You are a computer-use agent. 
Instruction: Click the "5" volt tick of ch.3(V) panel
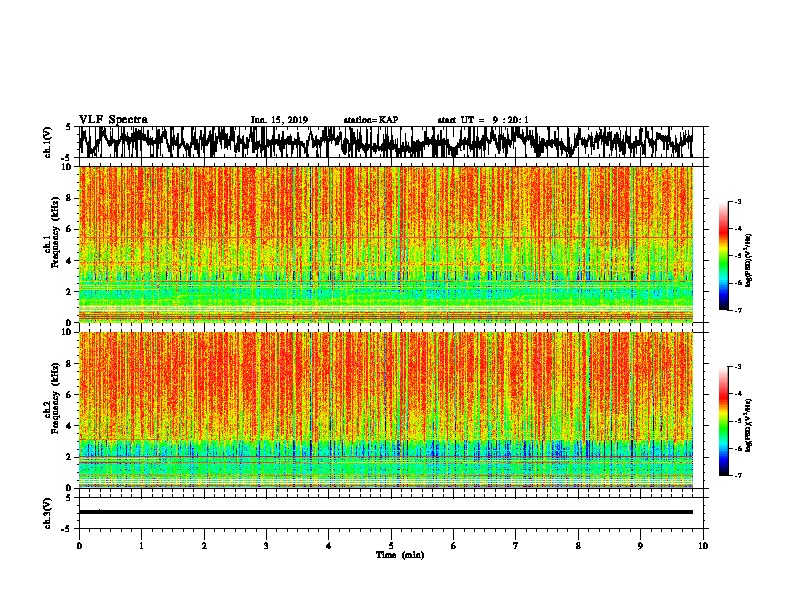68,498
